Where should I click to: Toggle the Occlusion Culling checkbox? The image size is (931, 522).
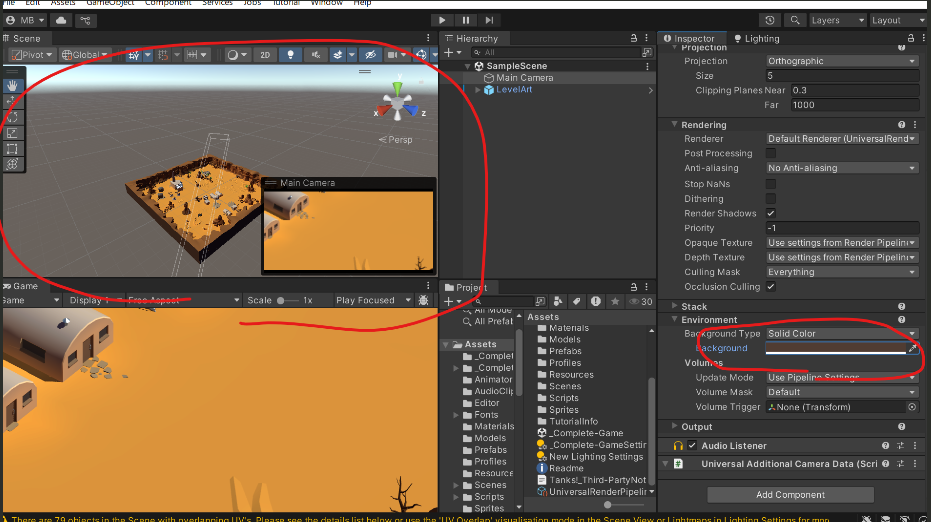(771, 287)
